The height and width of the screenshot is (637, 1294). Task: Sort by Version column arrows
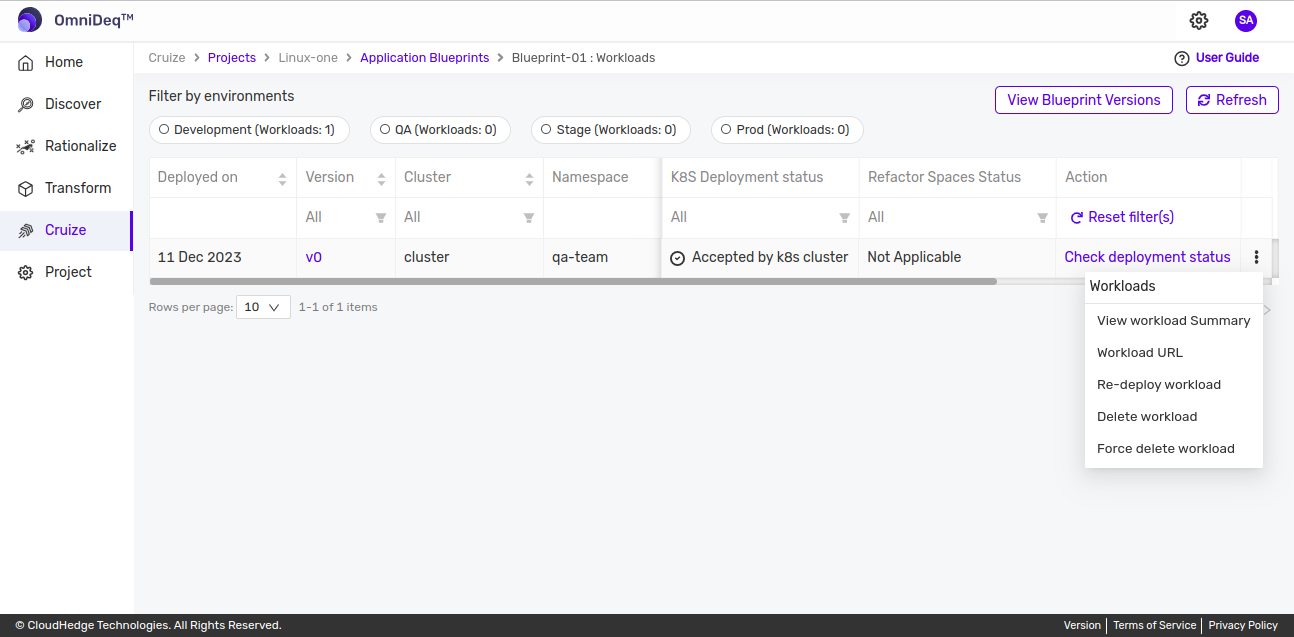(x=381, y=179)
